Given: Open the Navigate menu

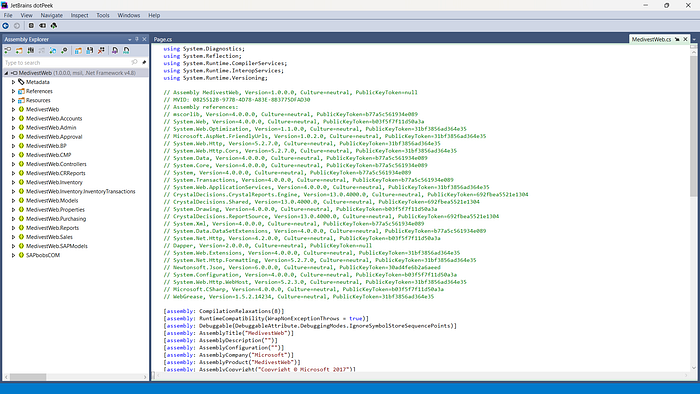Looking at the screenshot, I should [x=51, y=15].
